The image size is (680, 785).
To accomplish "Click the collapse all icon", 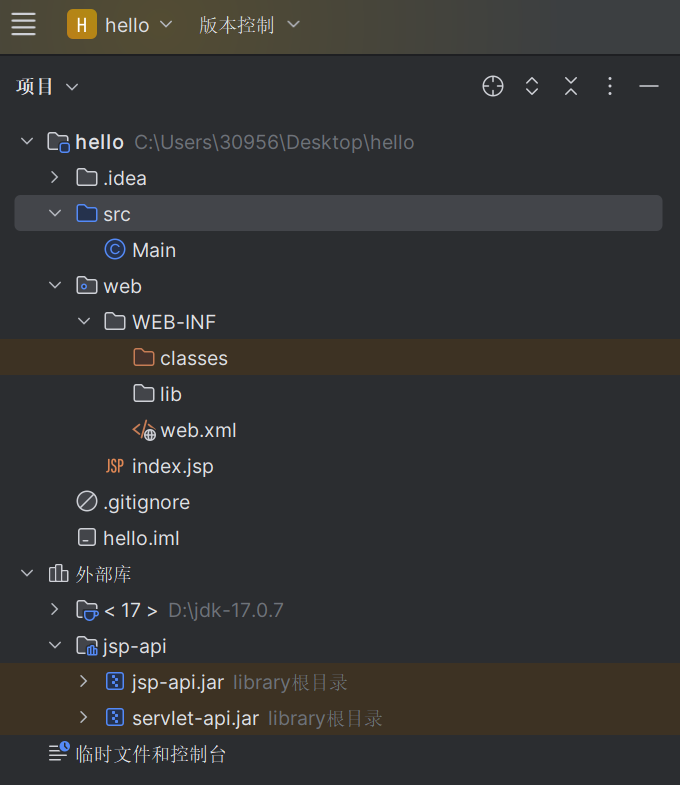I will pos(570,86).
